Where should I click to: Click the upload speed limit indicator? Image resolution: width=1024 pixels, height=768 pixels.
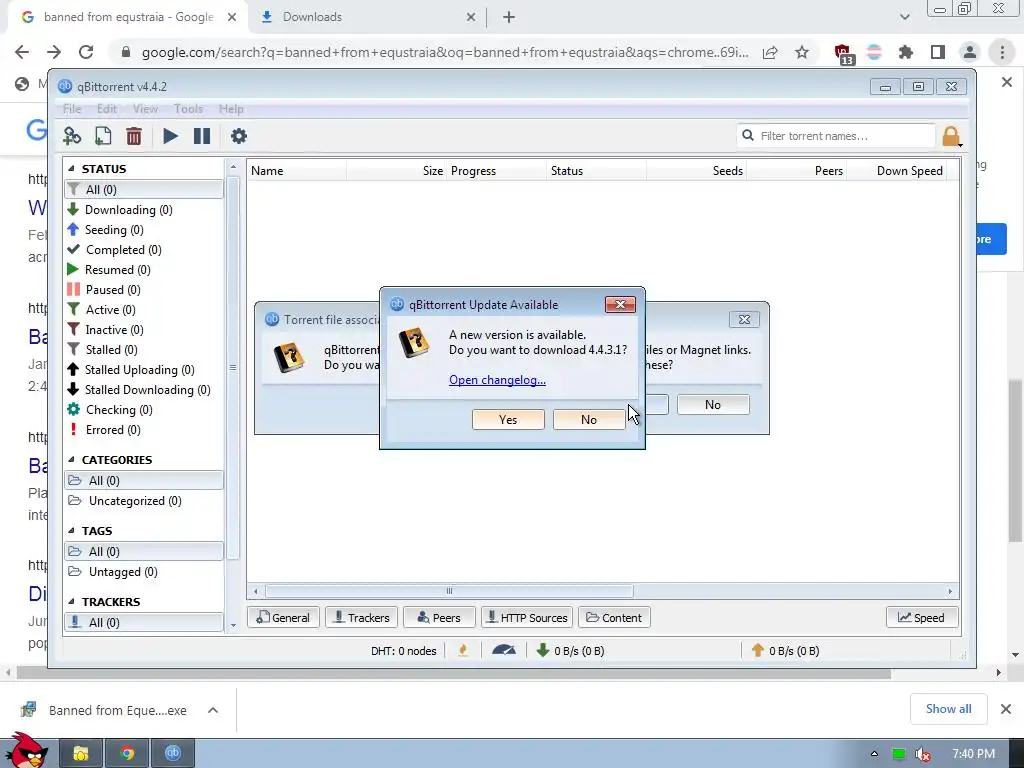pos(785,650)
